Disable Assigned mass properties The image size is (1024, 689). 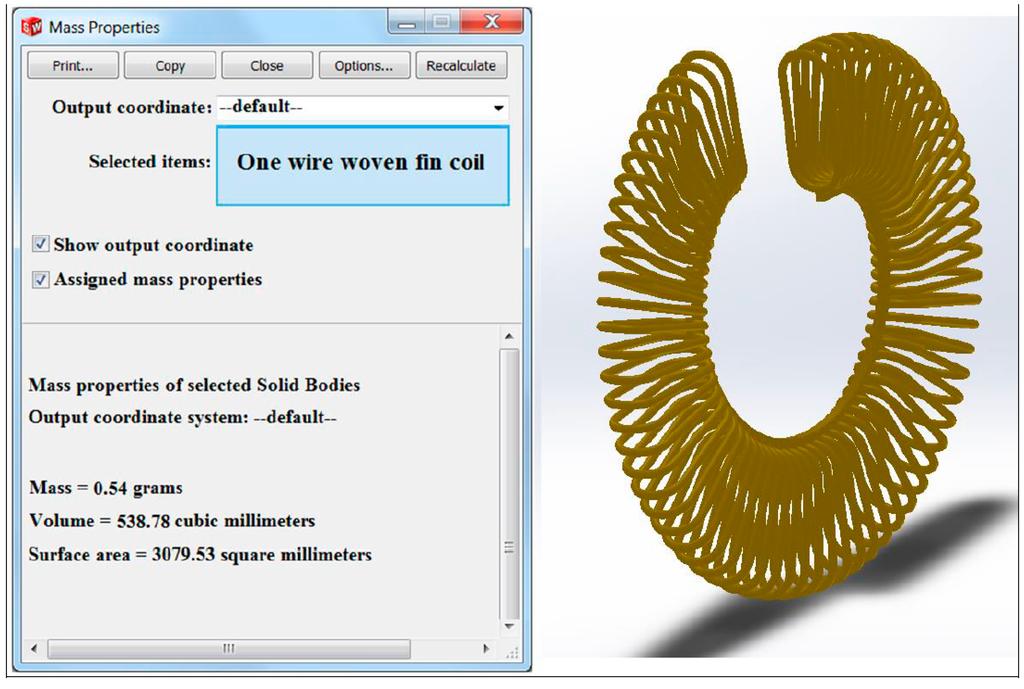pyautogui.click(x=41, y=279)
